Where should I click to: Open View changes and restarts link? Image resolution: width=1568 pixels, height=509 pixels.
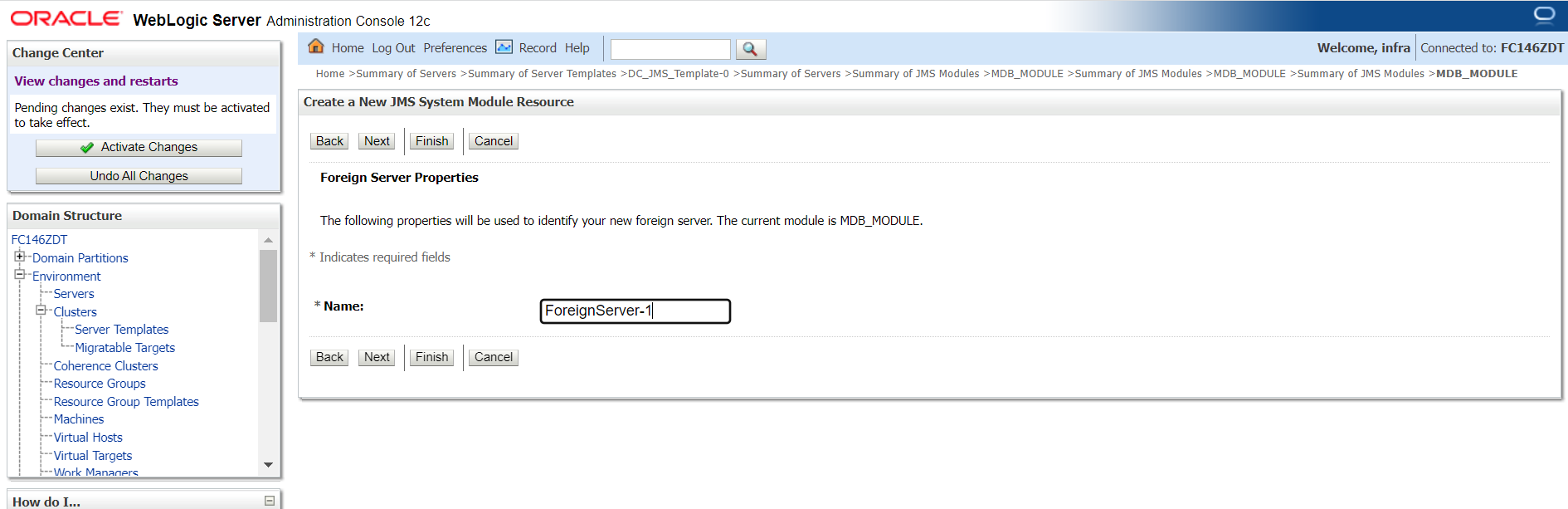[96, 81]
